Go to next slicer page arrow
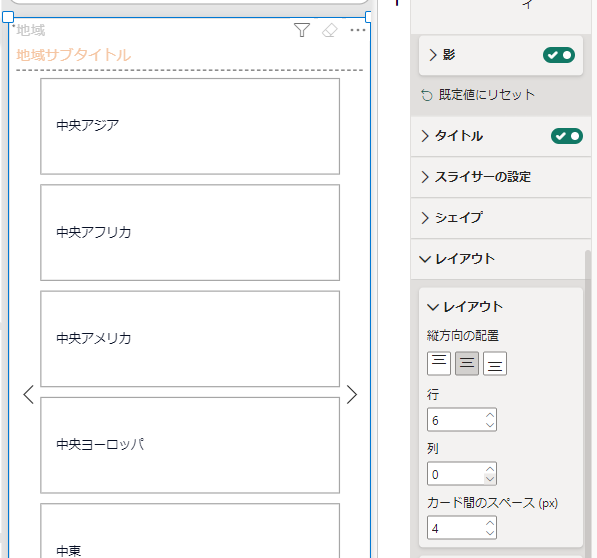The height and width of the screenshot is (558, 597). point(352,394)
